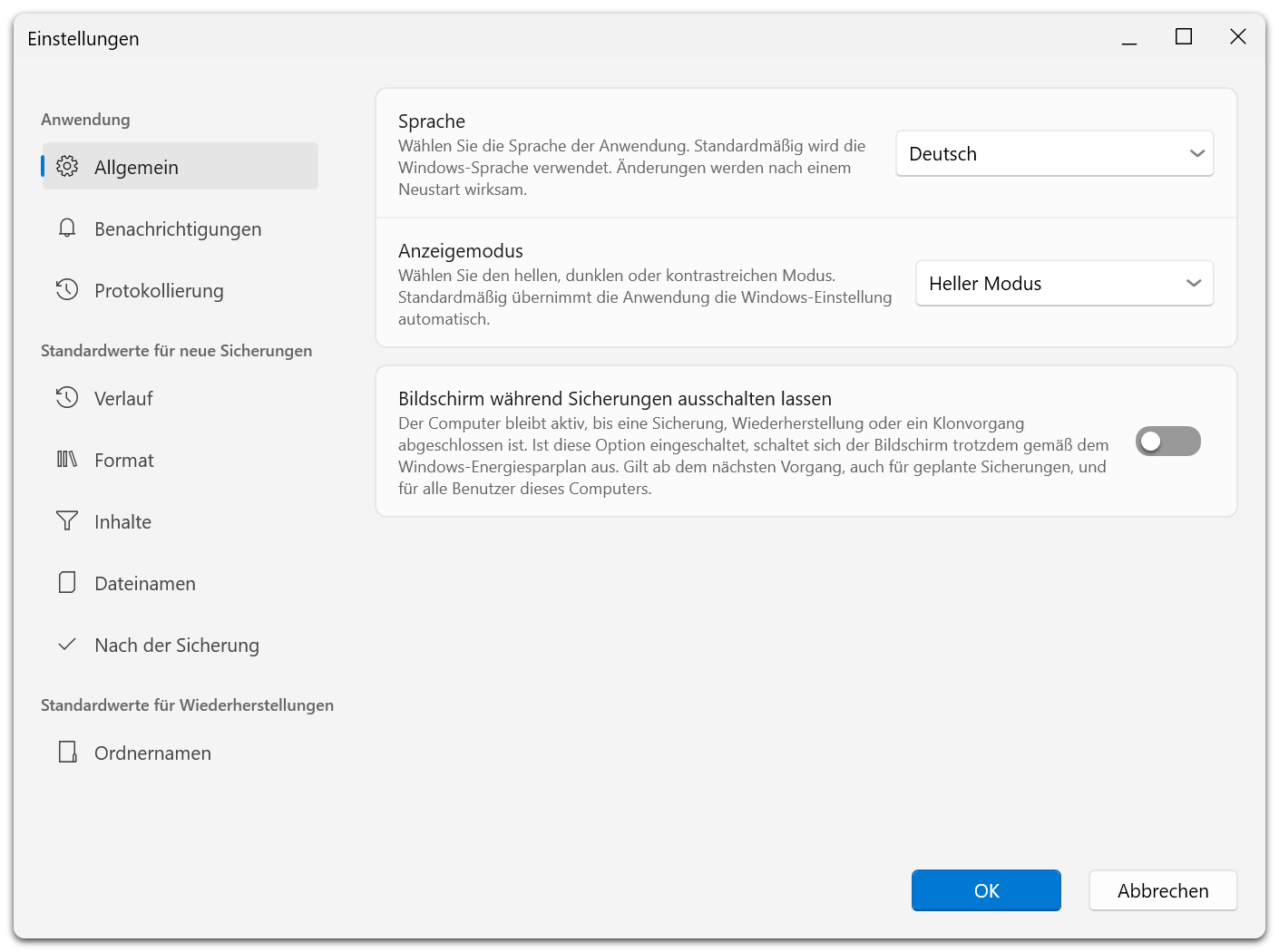Click the gear icon next to Allgemein

tap(67, 166)
